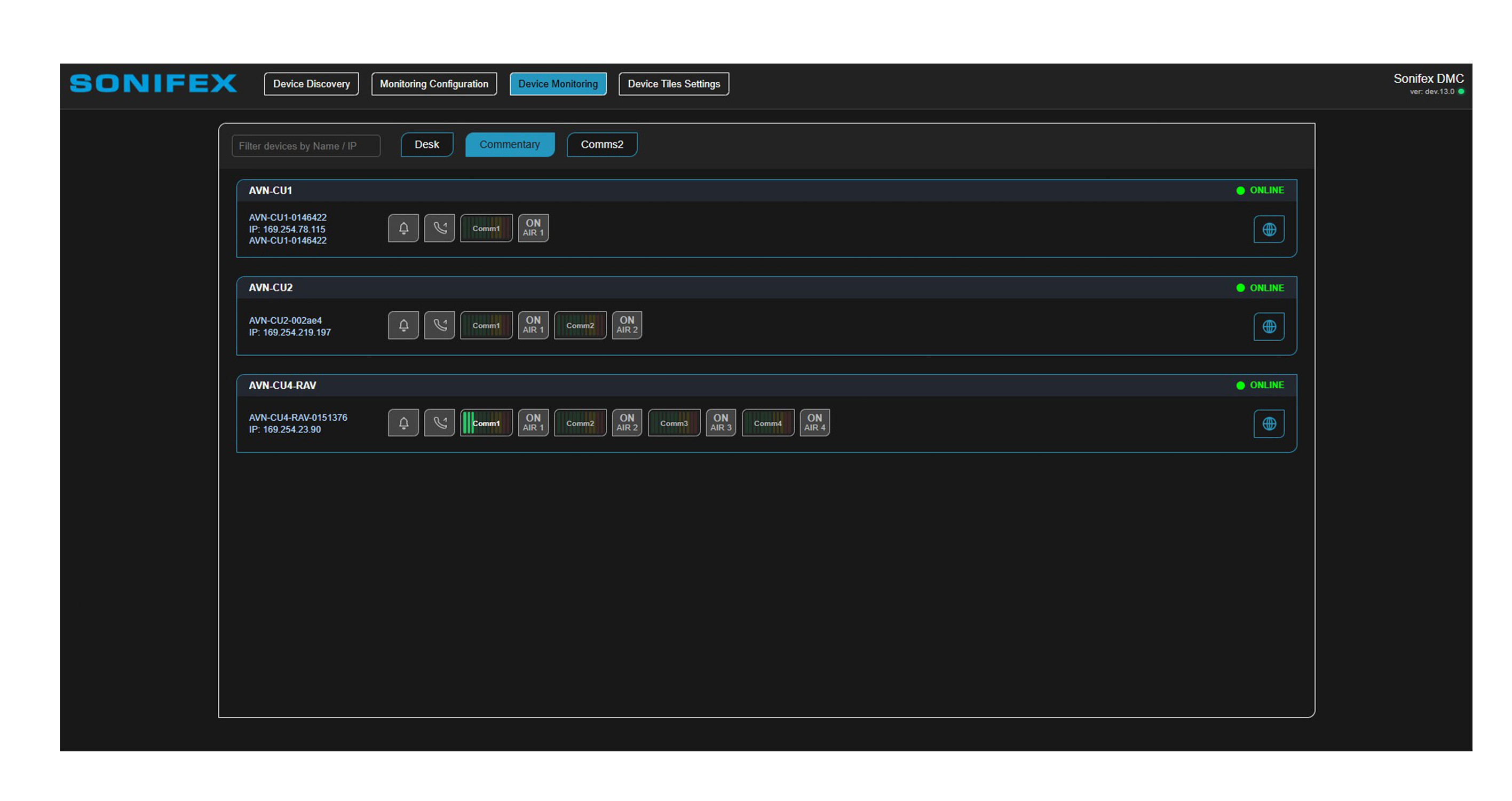Click the Comm2 meter for AVN-CU2

(580, 325)
